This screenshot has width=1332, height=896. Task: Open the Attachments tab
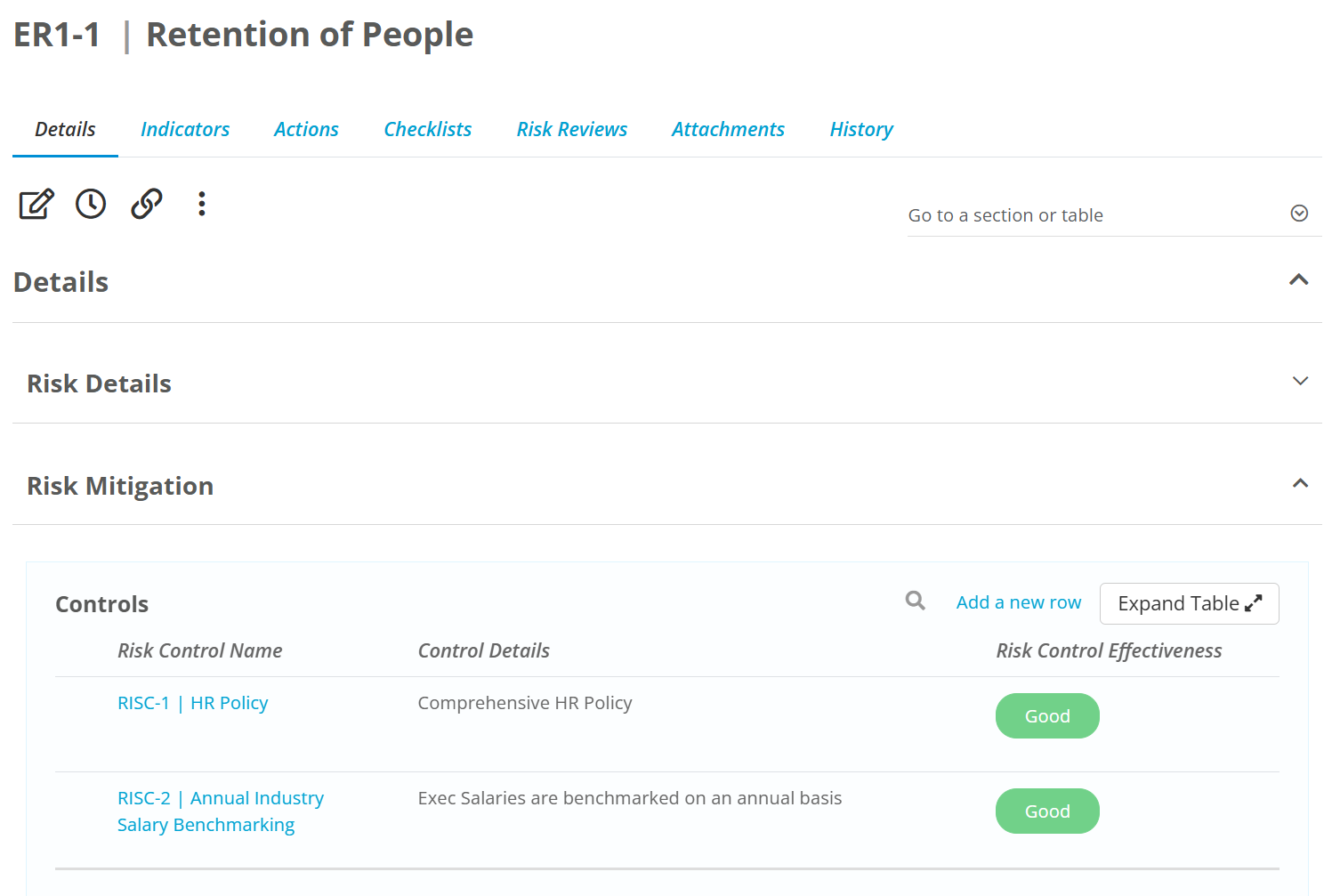pos(728,130)
